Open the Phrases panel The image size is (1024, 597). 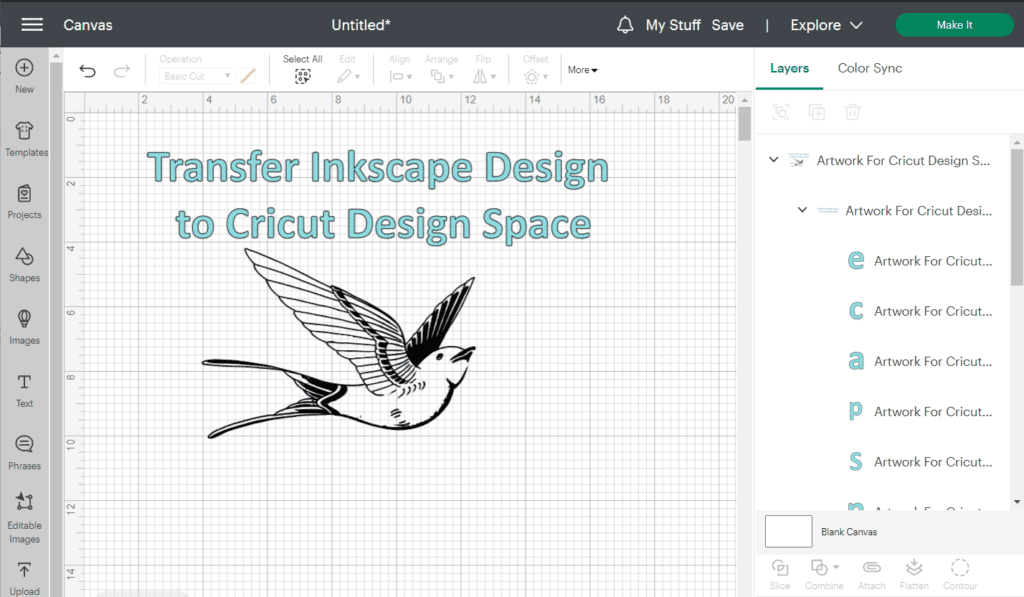coord(24,446)
